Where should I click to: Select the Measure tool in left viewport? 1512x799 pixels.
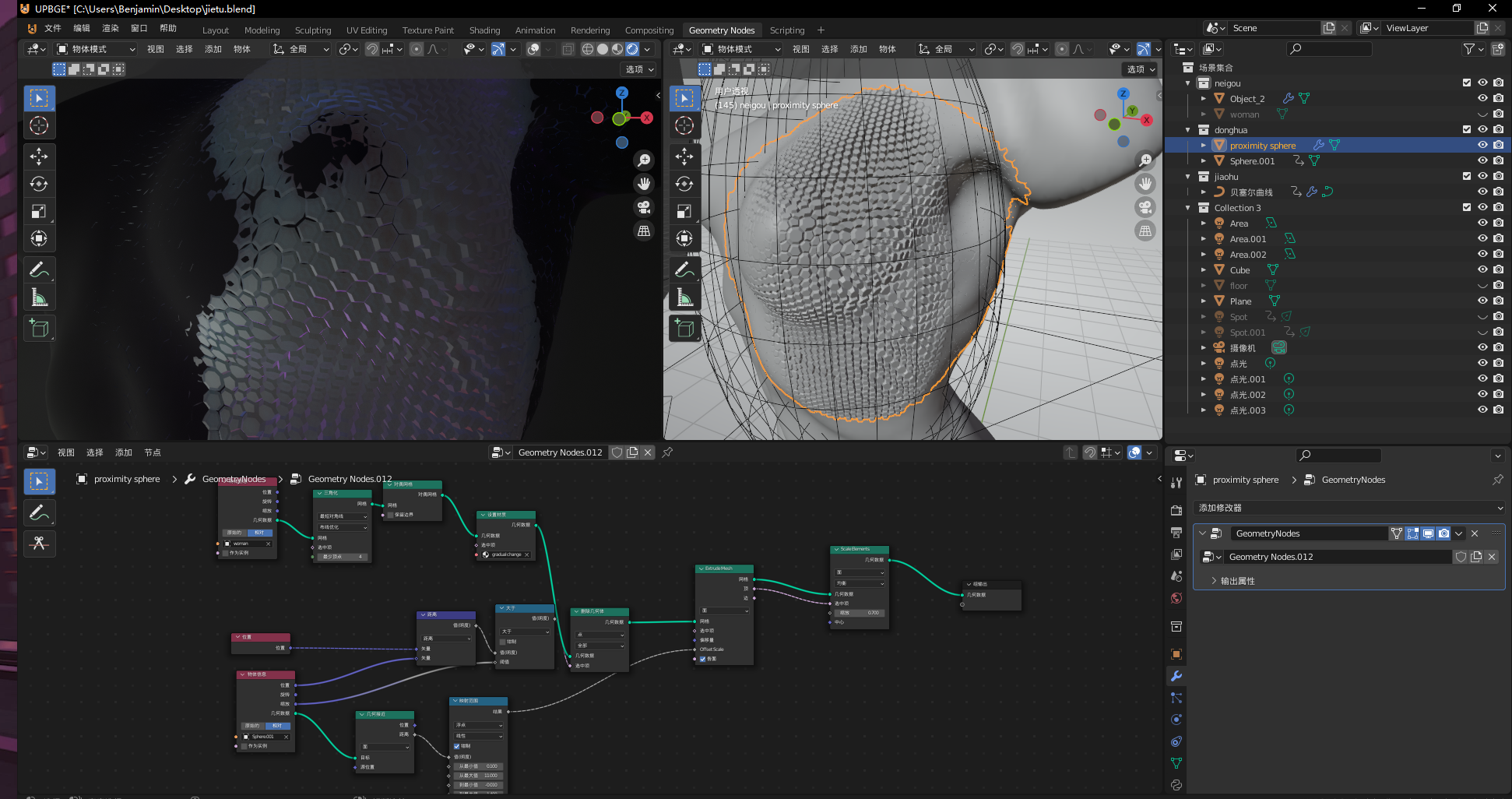pos(39,297)
